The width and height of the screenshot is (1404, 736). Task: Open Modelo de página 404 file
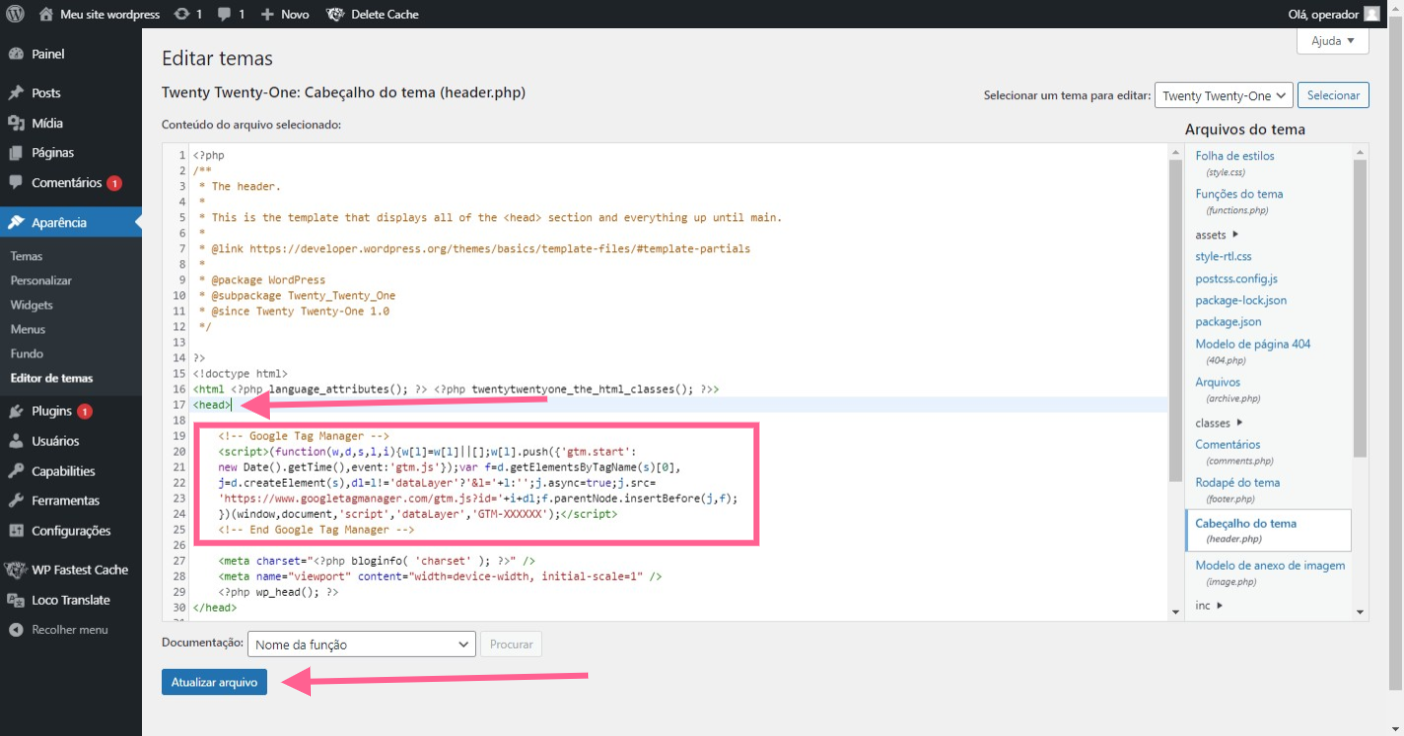pos(1253,344)
